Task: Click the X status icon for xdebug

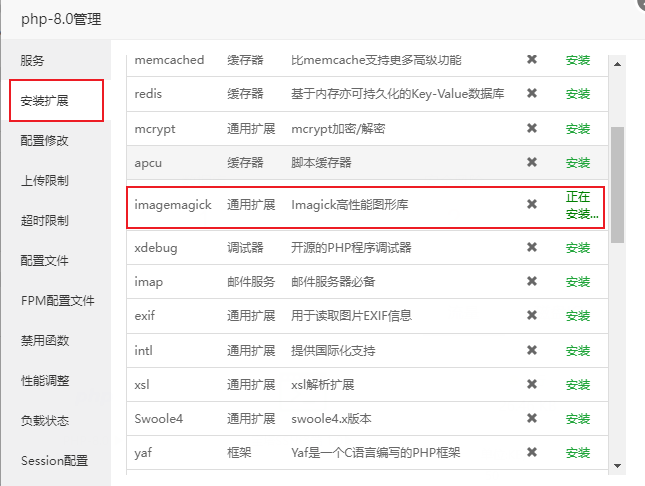Action: coord(532,247)
